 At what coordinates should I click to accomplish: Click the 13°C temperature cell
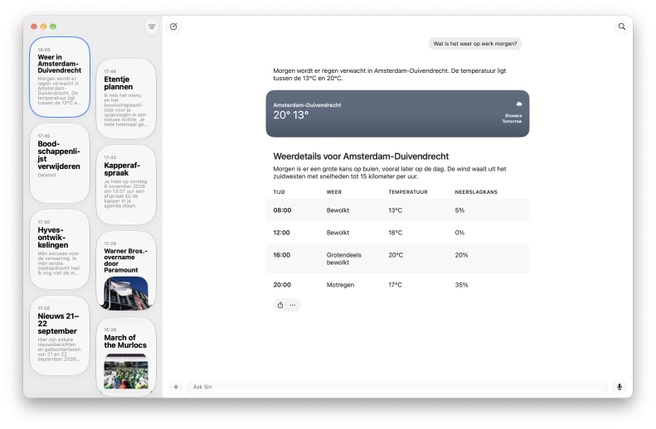click(x=395, y=211)
